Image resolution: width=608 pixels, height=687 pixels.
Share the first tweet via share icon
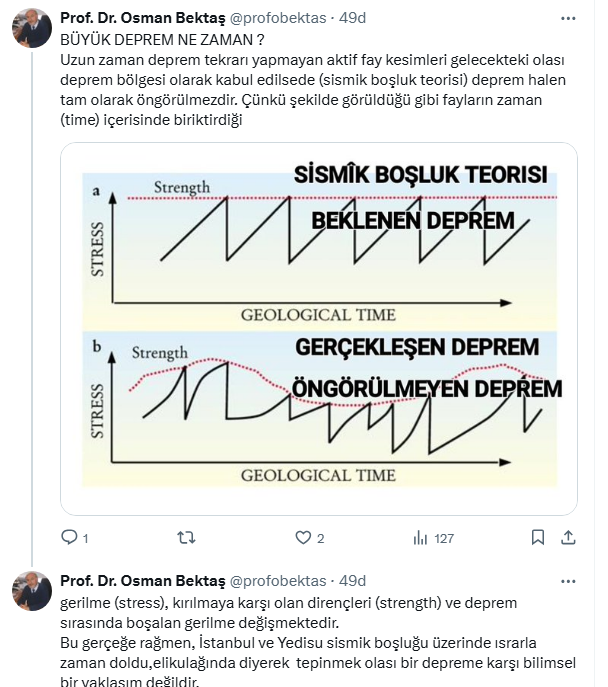point(568,538)
